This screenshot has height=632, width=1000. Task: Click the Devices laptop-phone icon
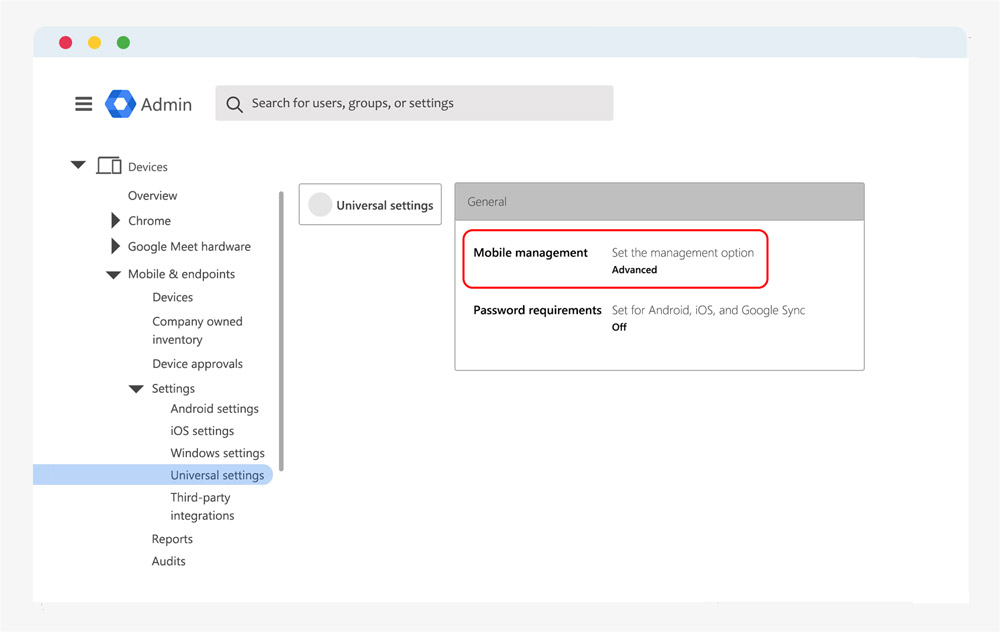[108, 166]
